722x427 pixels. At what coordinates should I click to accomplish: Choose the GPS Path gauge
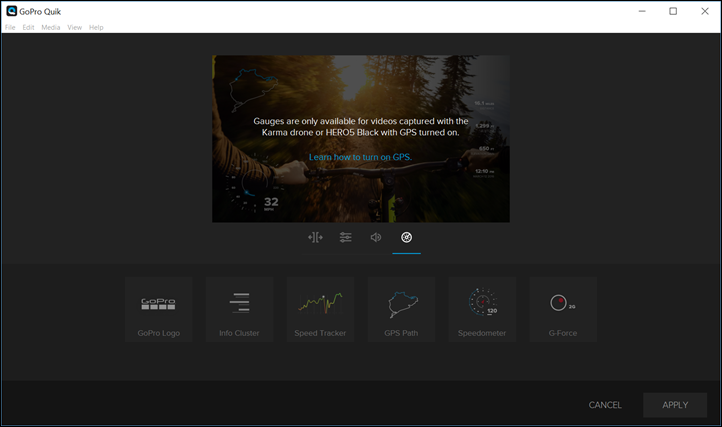(x=401, y=310)
